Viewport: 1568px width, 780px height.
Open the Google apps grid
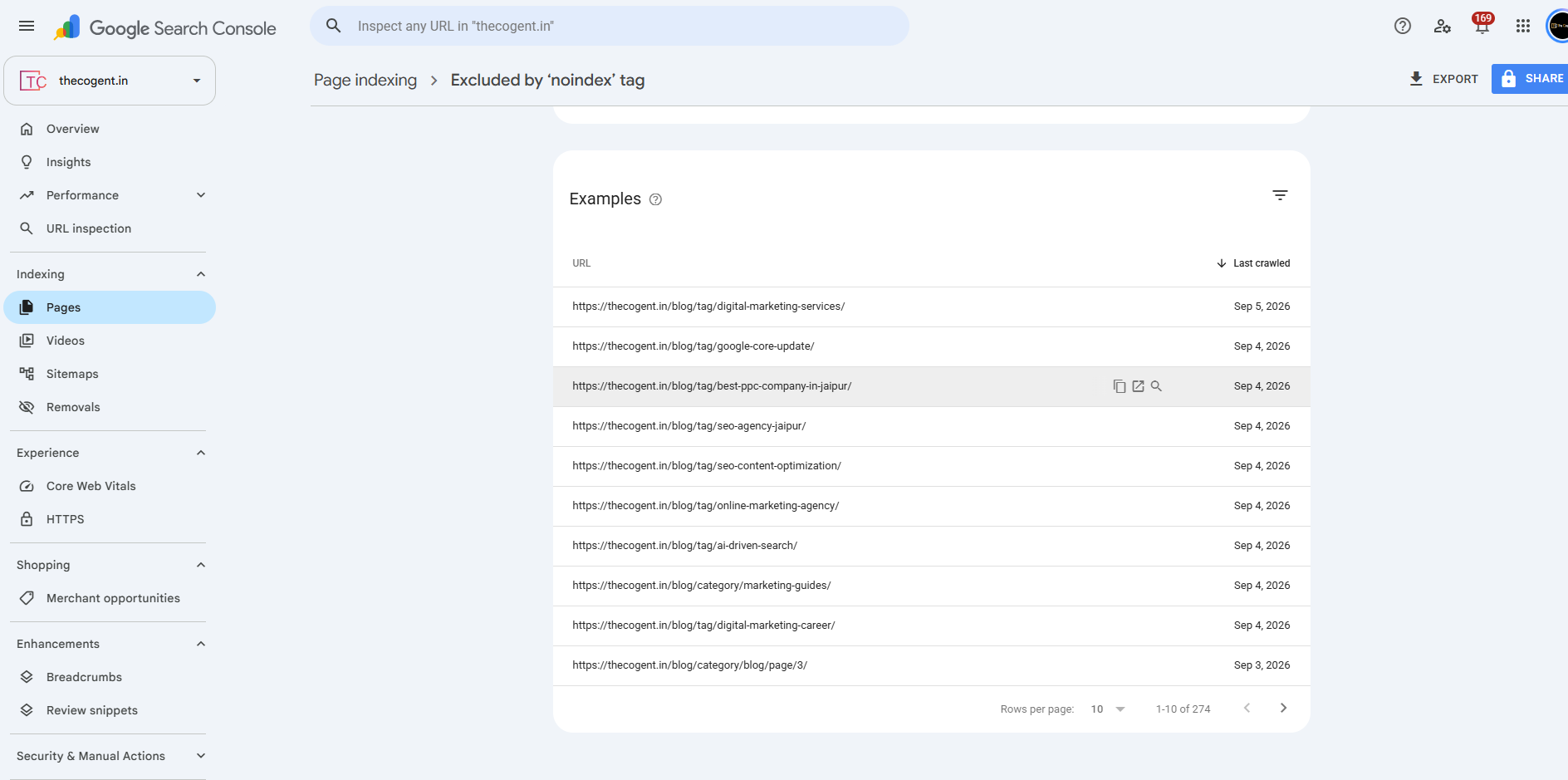[x=1522, y=26]
